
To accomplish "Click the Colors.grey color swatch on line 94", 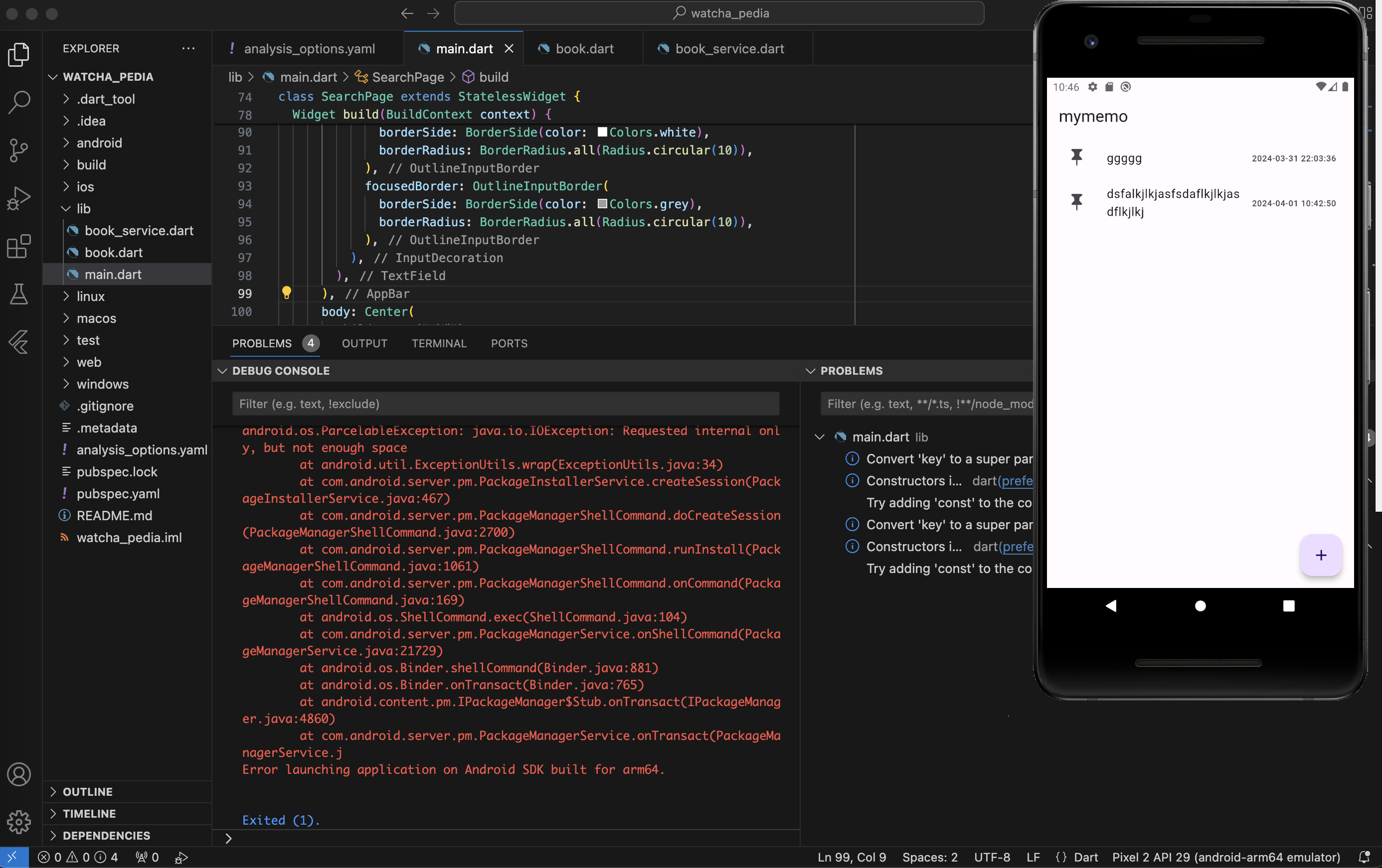I will tap(602, 204).
